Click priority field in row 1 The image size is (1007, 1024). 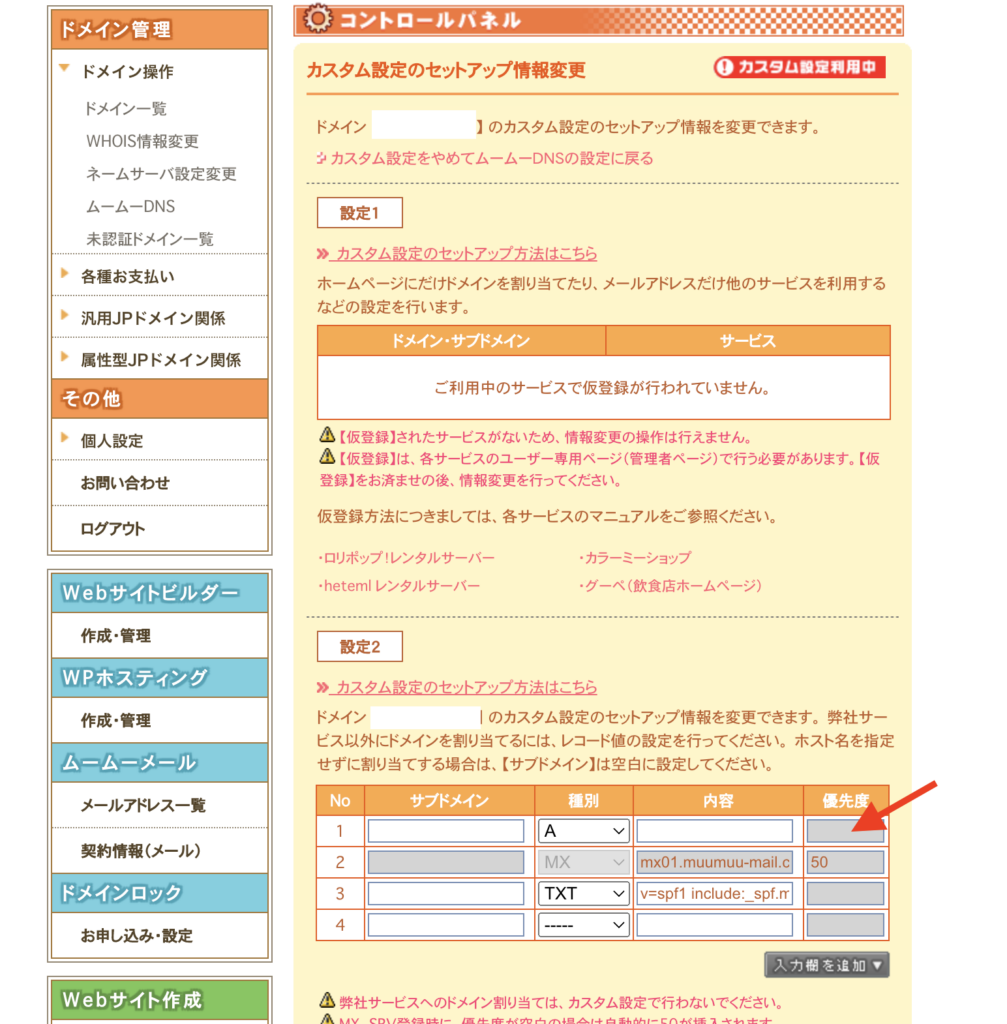[845, 831]
